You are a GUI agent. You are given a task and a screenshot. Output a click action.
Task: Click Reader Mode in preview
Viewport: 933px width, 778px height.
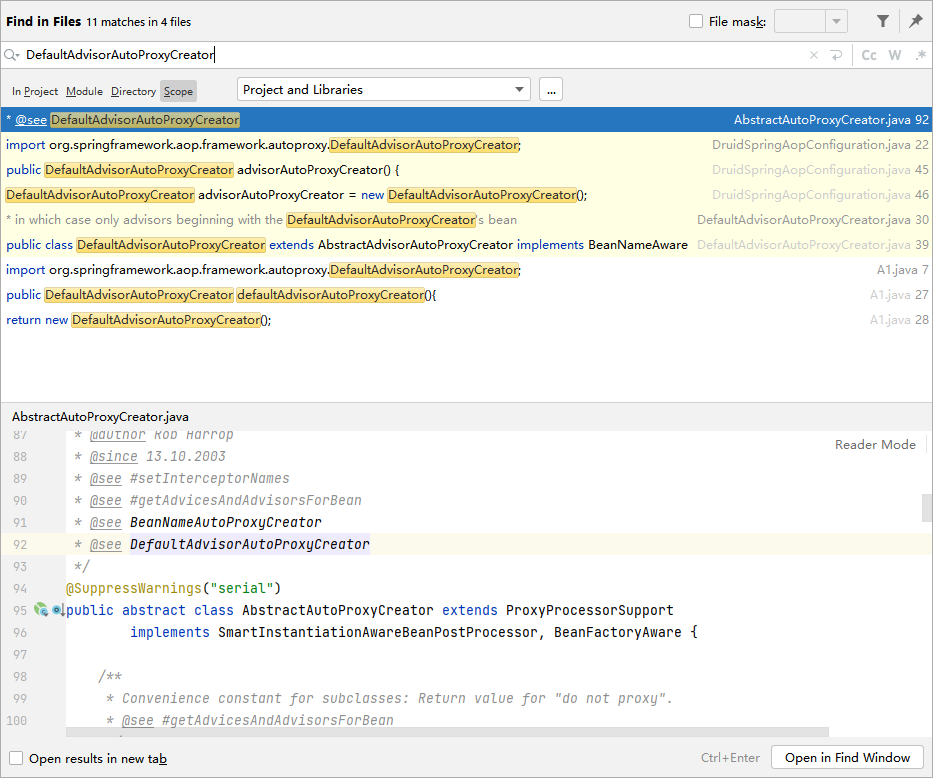coord(875,444)
